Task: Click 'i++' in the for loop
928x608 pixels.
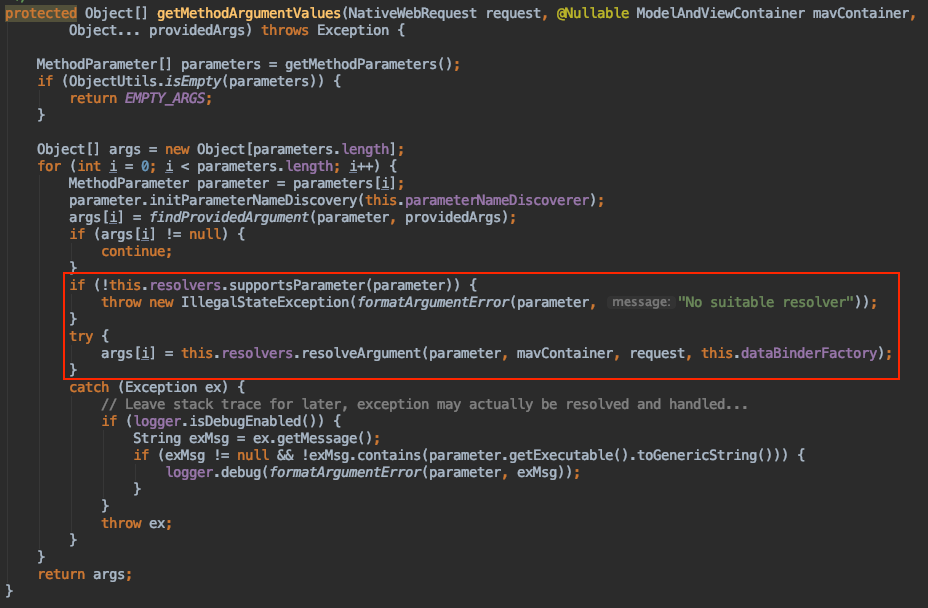Action: [361, 166]
